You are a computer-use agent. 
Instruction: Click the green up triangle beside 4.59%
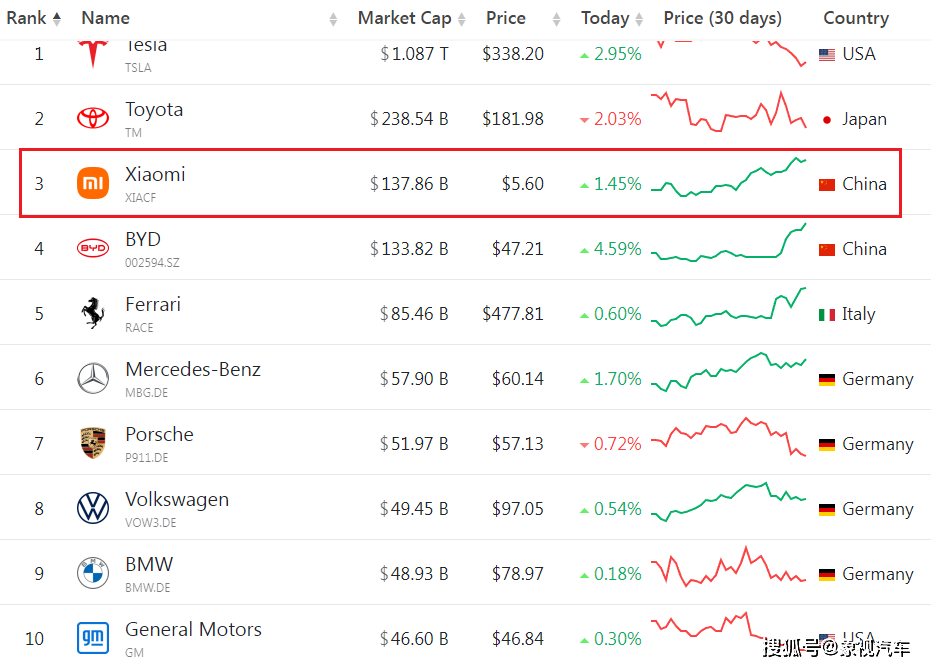[x=584, y=251]
